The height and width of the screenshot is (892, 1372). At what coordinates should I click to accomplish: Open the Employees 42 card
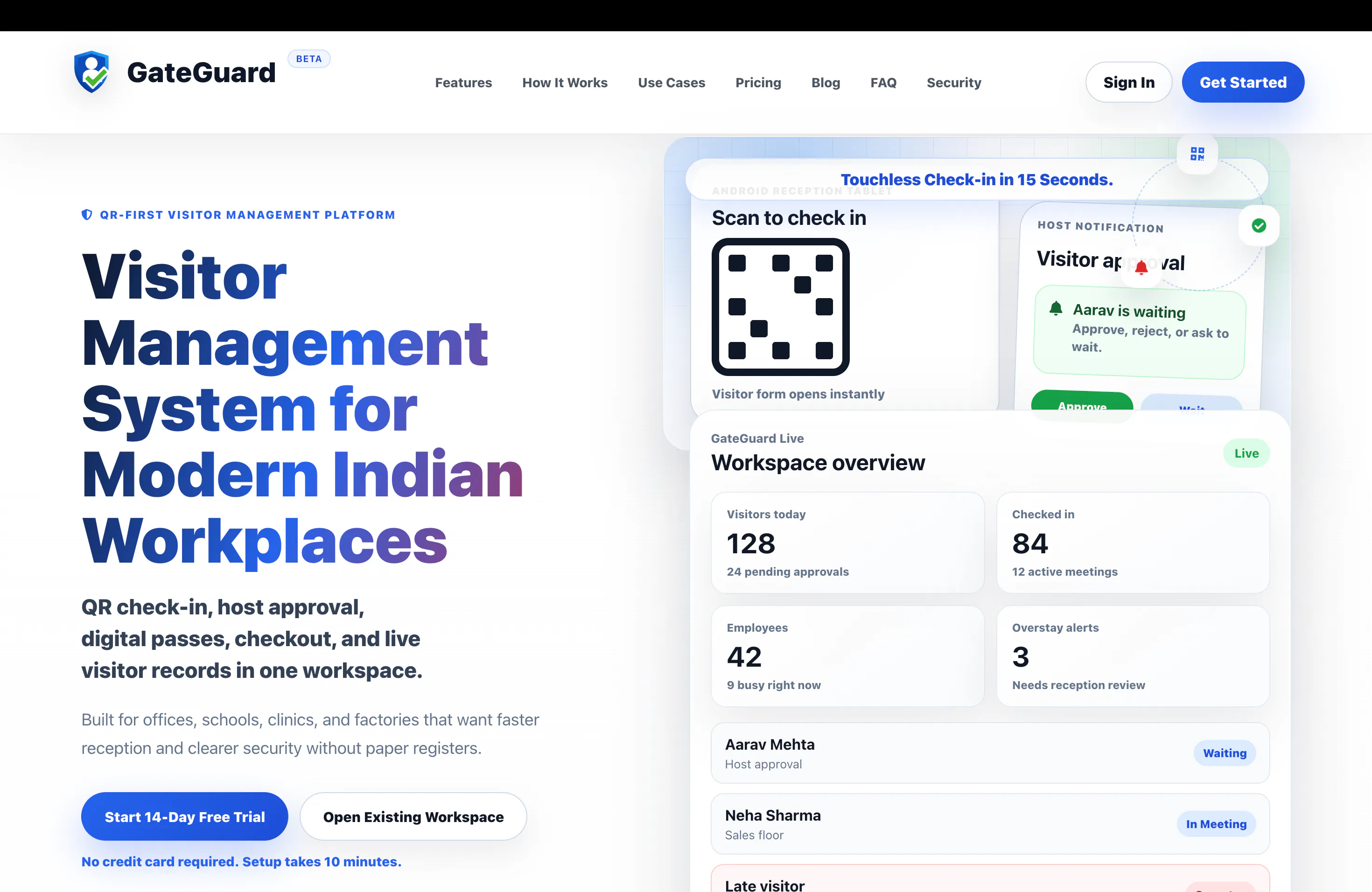tap(847, 656)
